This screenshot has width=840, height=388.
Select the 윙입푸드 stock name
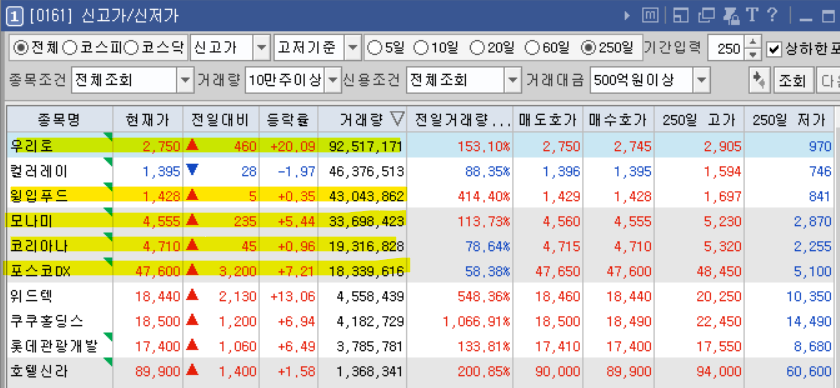tap(39, 196)
